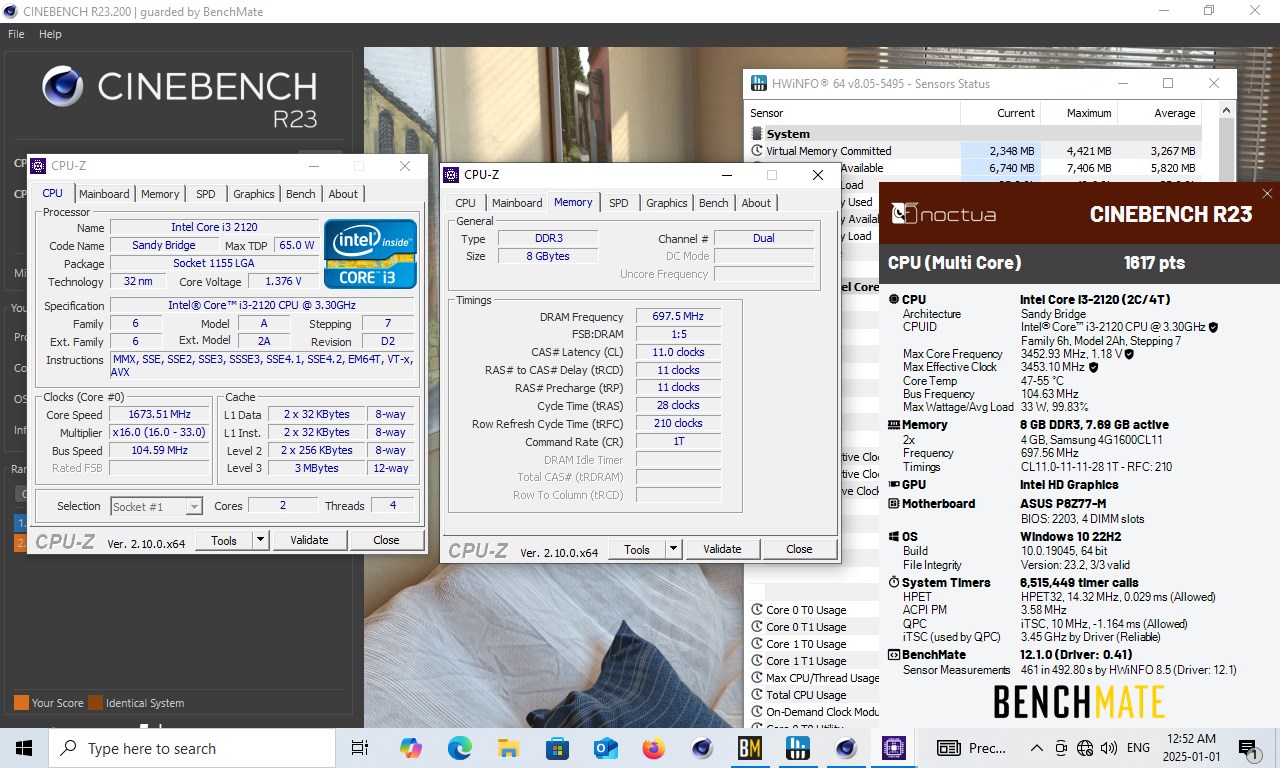The image size is (1280, 768).
Task: Click the Cinebench R23 sphere logo
Action: click(63, 87)
